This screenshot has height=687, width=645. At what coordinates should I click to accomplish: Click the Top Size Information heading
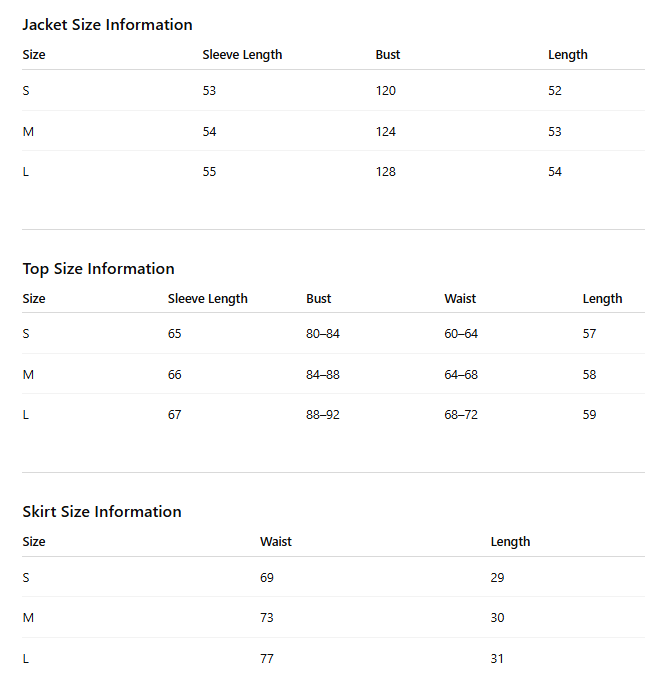99,269
